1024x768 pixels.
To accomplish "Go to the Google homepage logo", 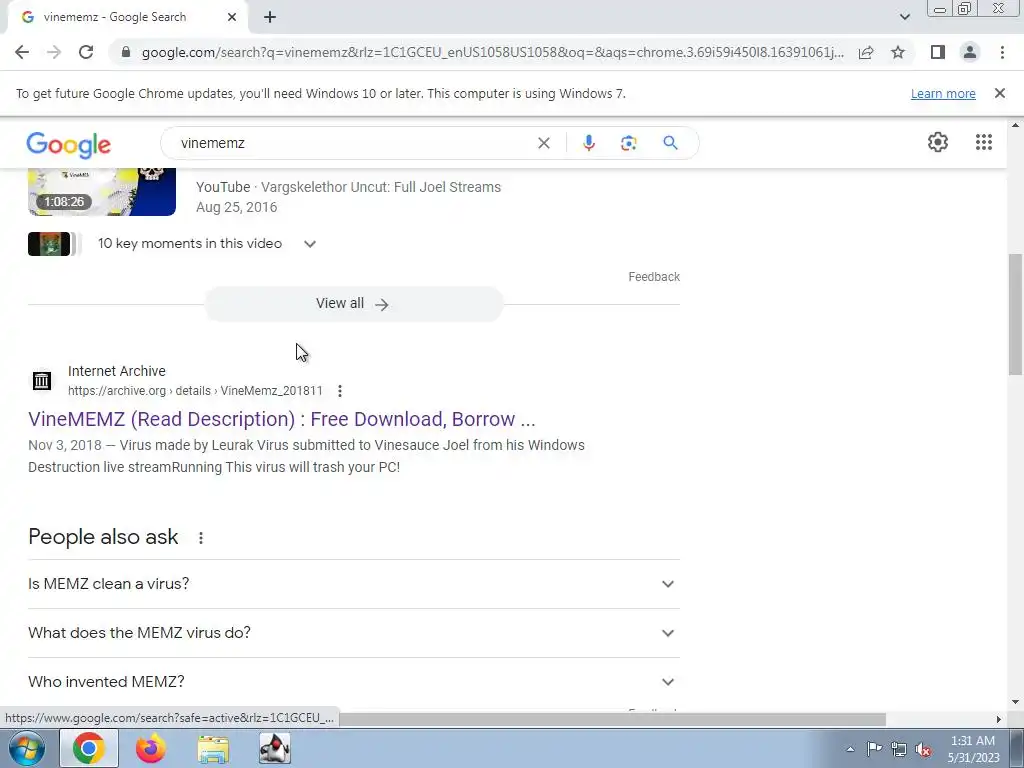I will click(69, 144).
